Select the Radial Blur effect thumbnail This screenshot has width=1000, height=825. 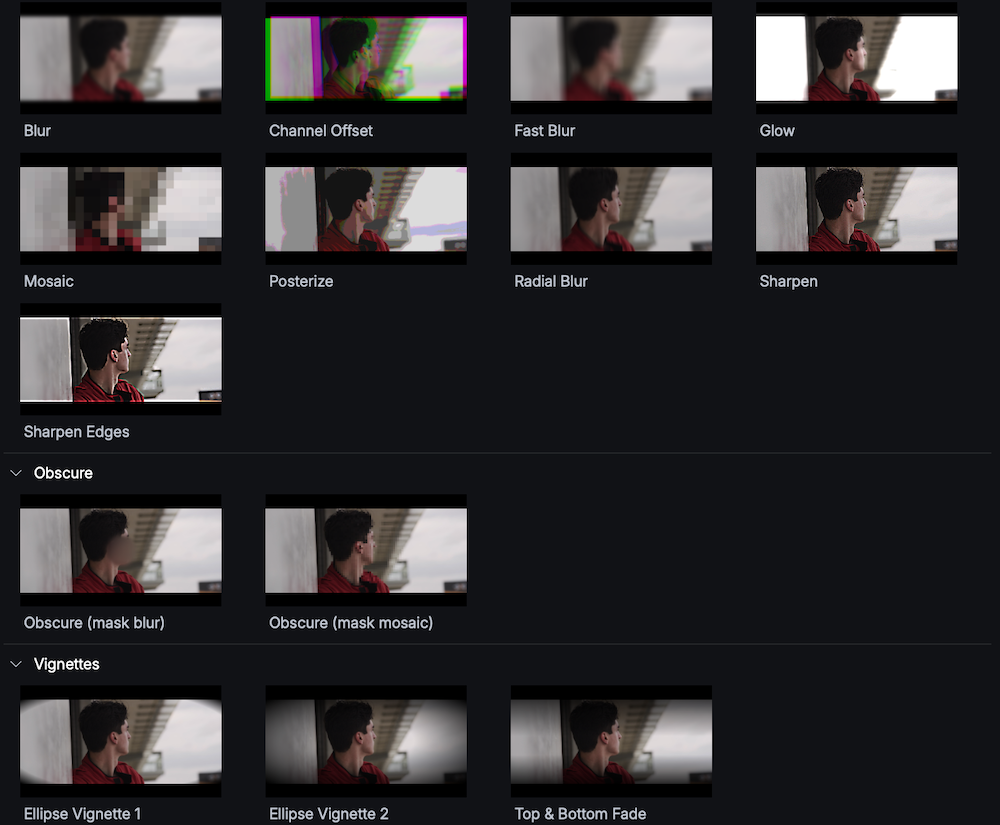coord(611,208)
